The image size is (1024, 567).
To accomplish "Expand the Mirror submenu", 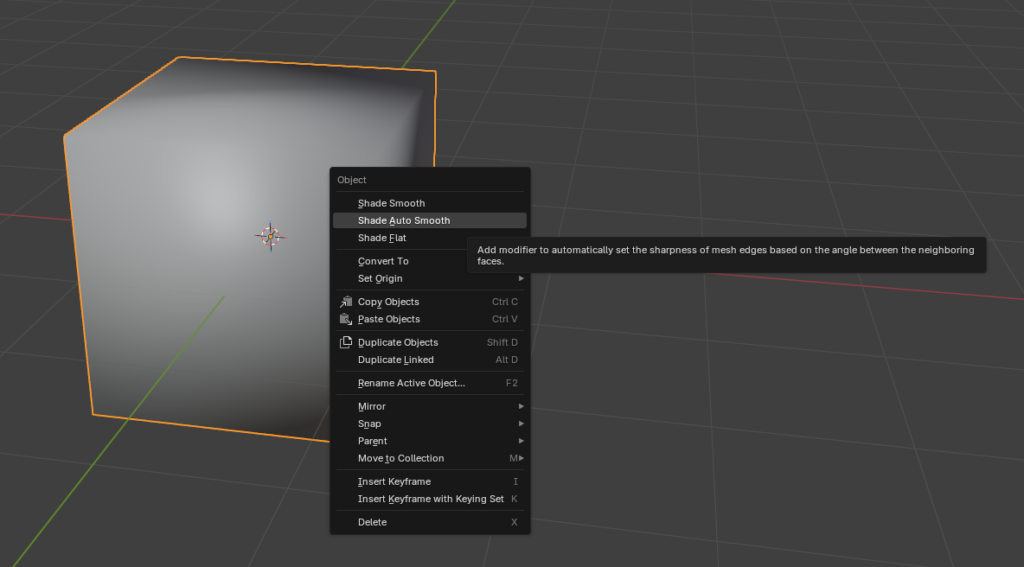I will tap(372, 406).
